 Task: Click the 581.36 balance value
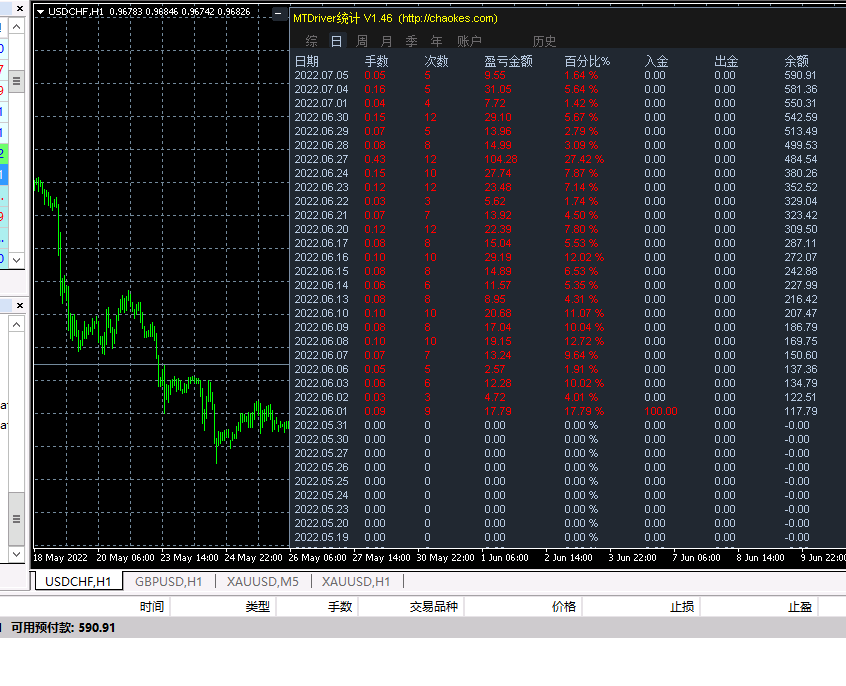(801, 90)
